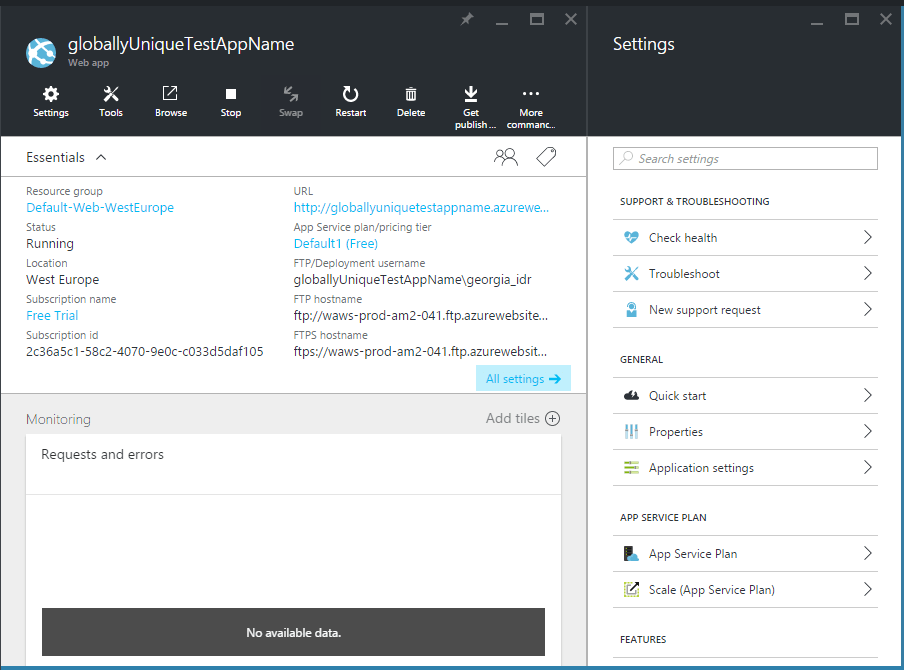904x670 pixels.
Task: Pin the web app blade
Action: [467, 19]
